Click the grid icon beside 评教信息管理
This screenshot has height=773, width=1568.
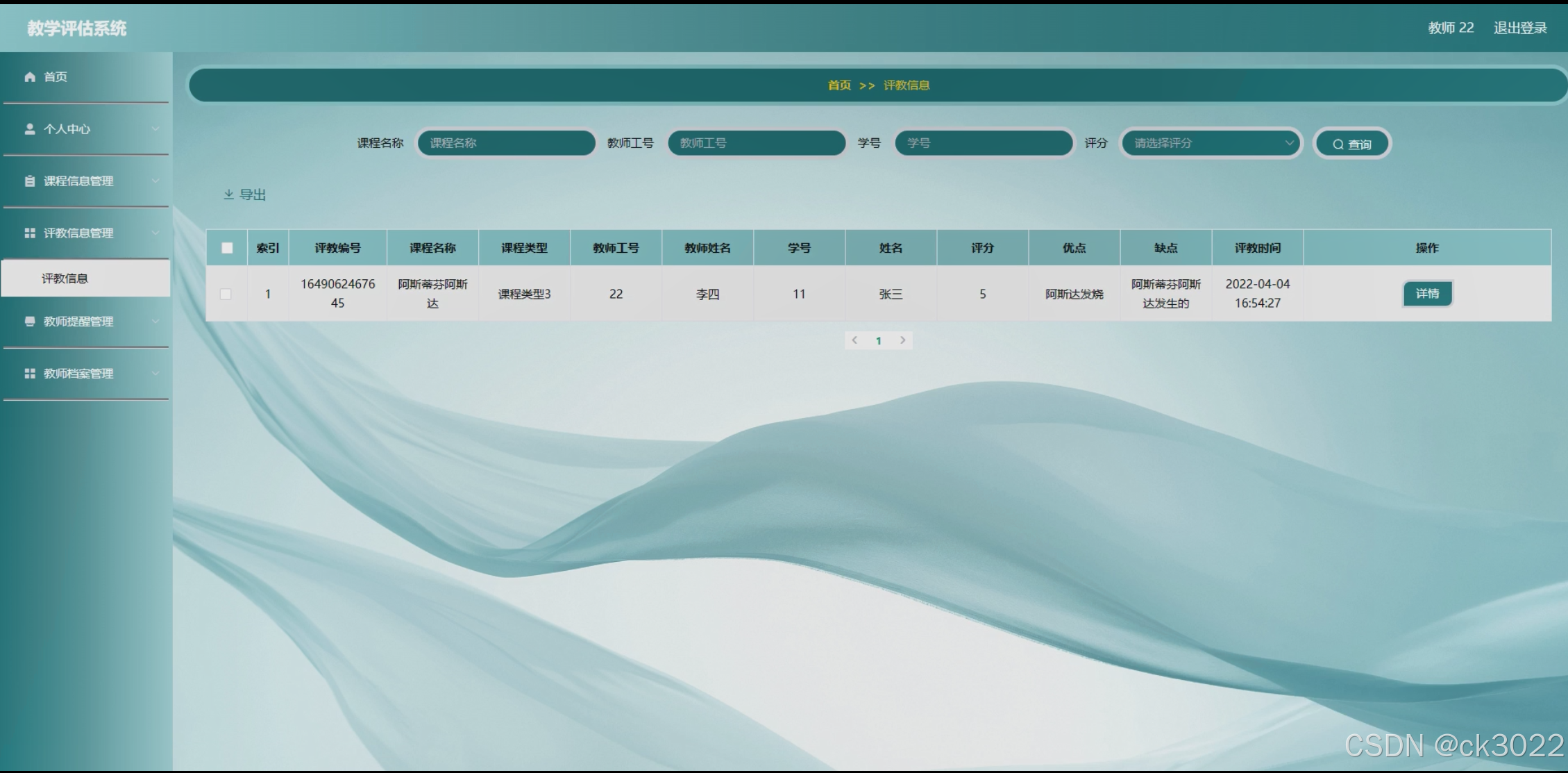pyautogui.click(x=30, y=233)
